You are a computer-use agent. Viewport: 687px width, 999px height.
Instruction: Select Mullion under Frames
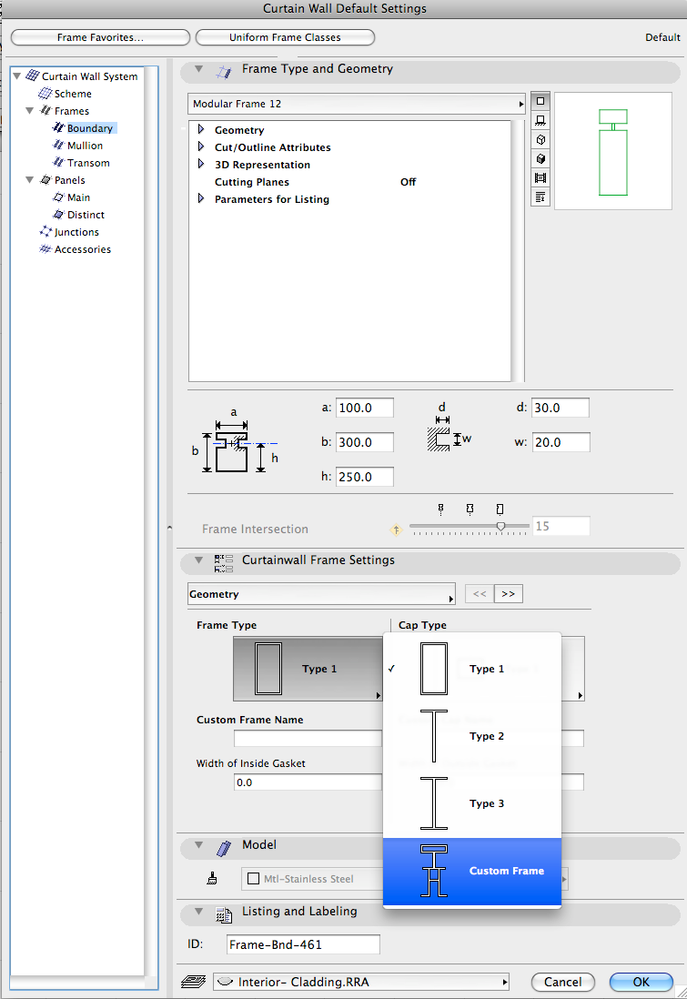(85, 145)
